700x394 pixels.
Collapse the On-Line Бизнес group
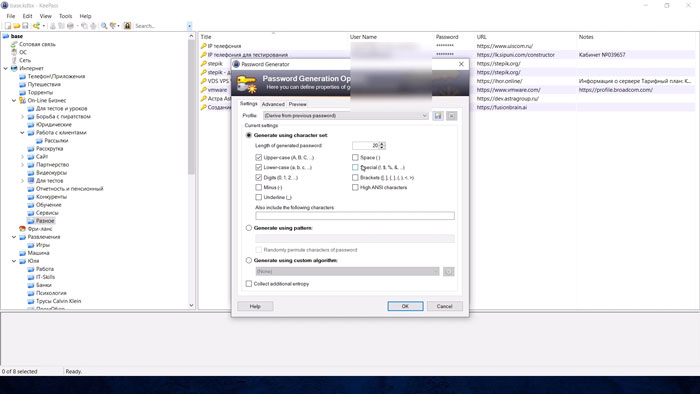click(14, 100)
